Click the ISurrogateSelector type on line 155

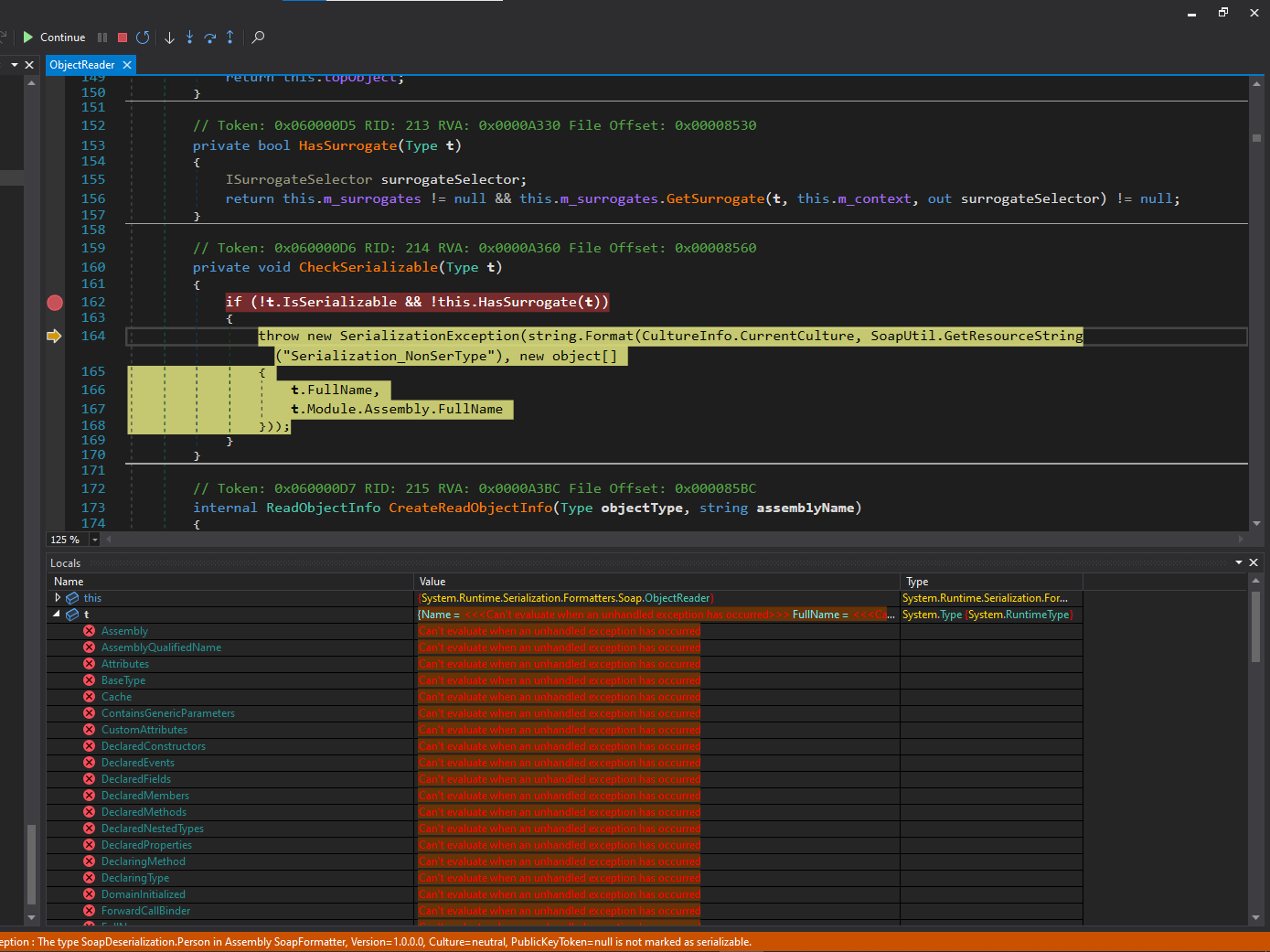click(x=299, y=179)
